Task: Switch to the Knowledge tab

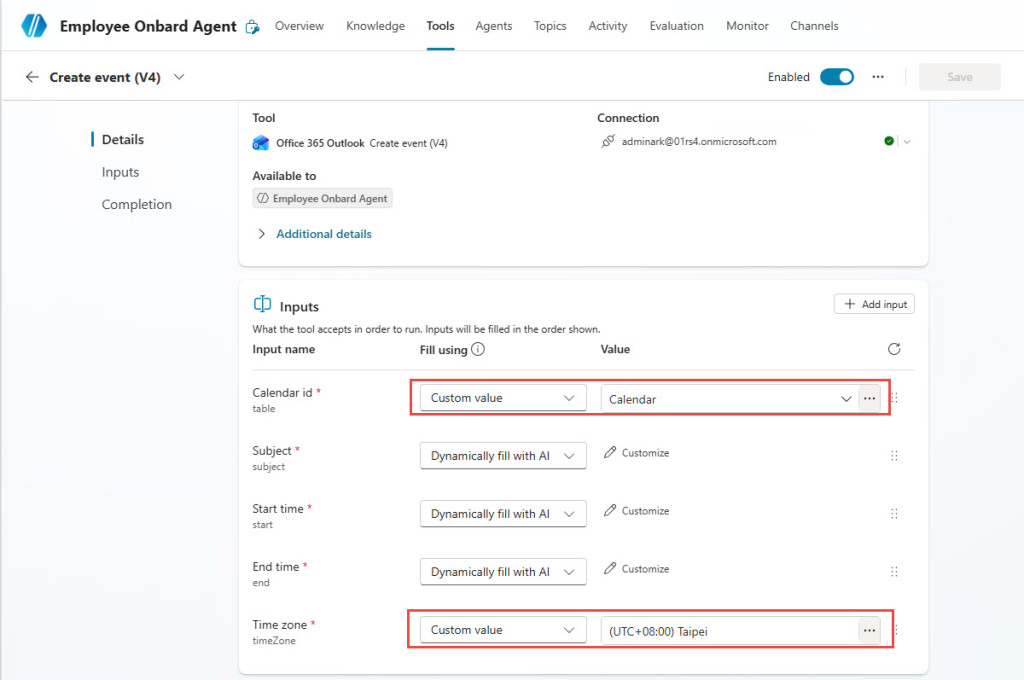Action: pos(376,26)
